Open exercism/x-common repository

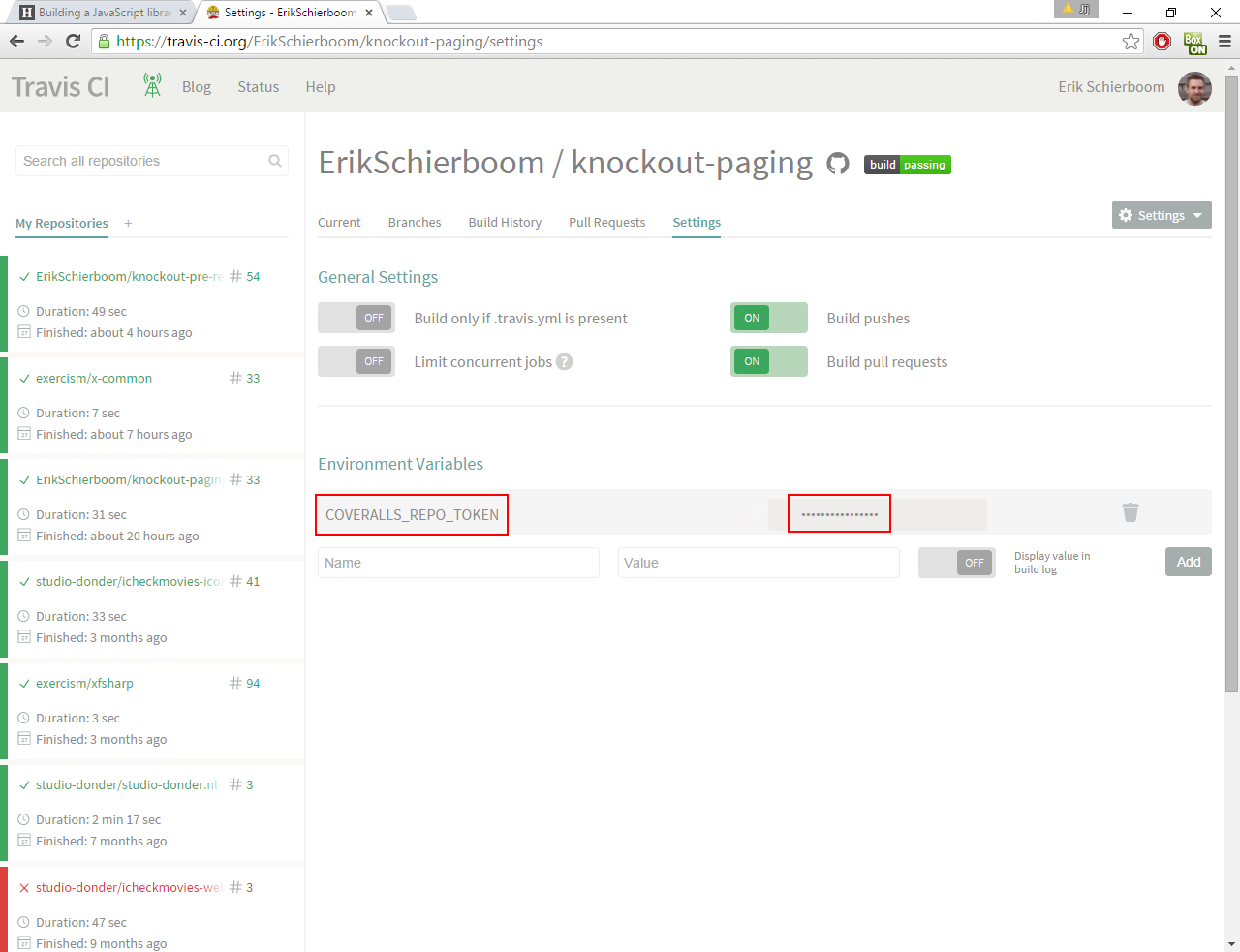point(94,378)
